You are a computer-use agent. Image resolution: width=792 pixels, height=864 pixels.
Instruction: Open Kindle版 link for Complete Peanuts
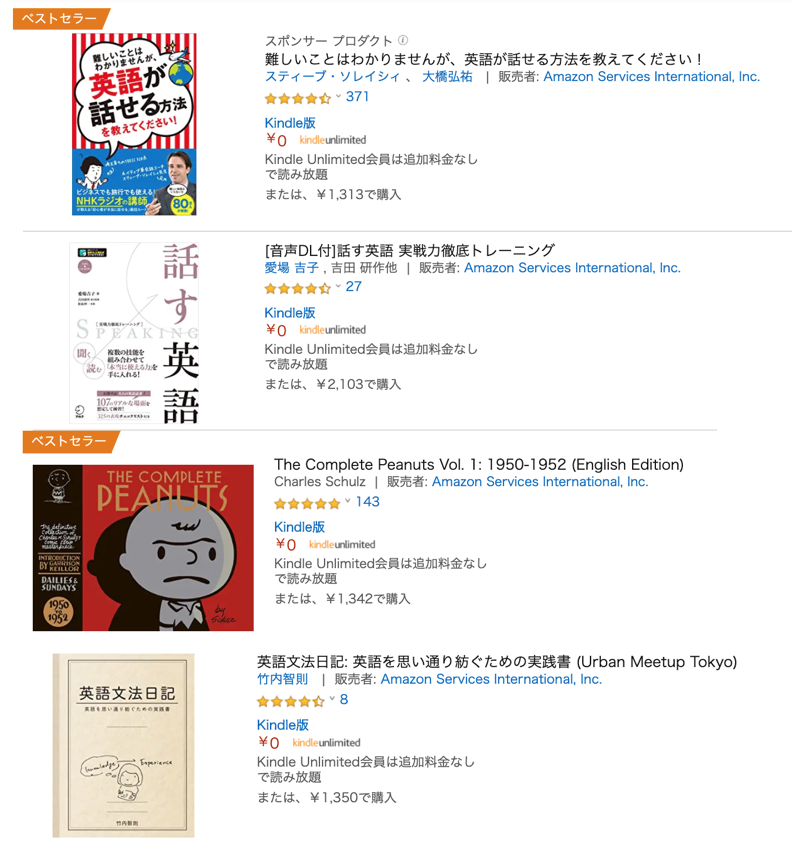pos(299,527)
